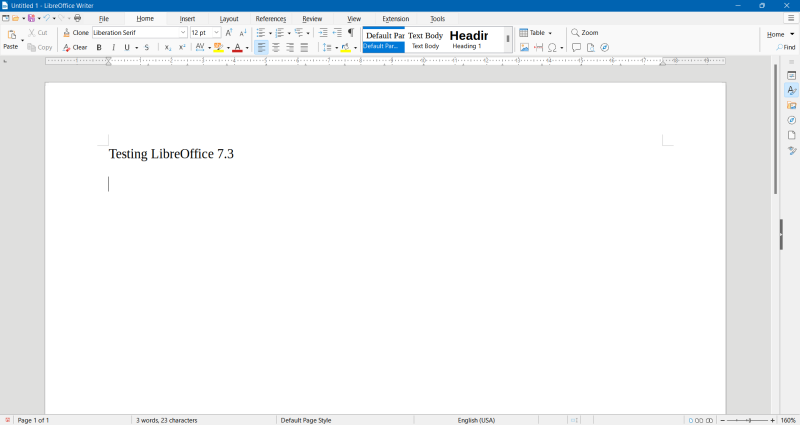Viewport: 800px width, 425px height.
Task: Toggle Italic formatting
Action: pos(113,47)
